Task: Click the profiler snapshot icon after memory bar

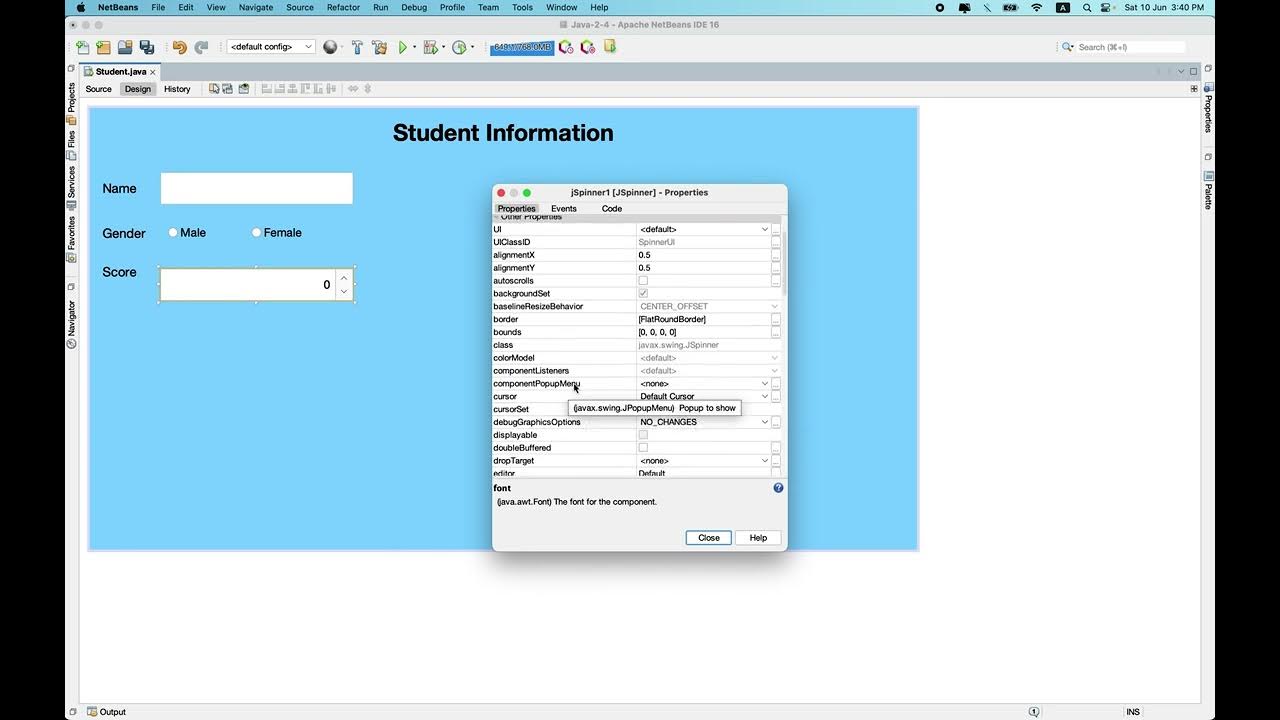Action: [566, 47]
